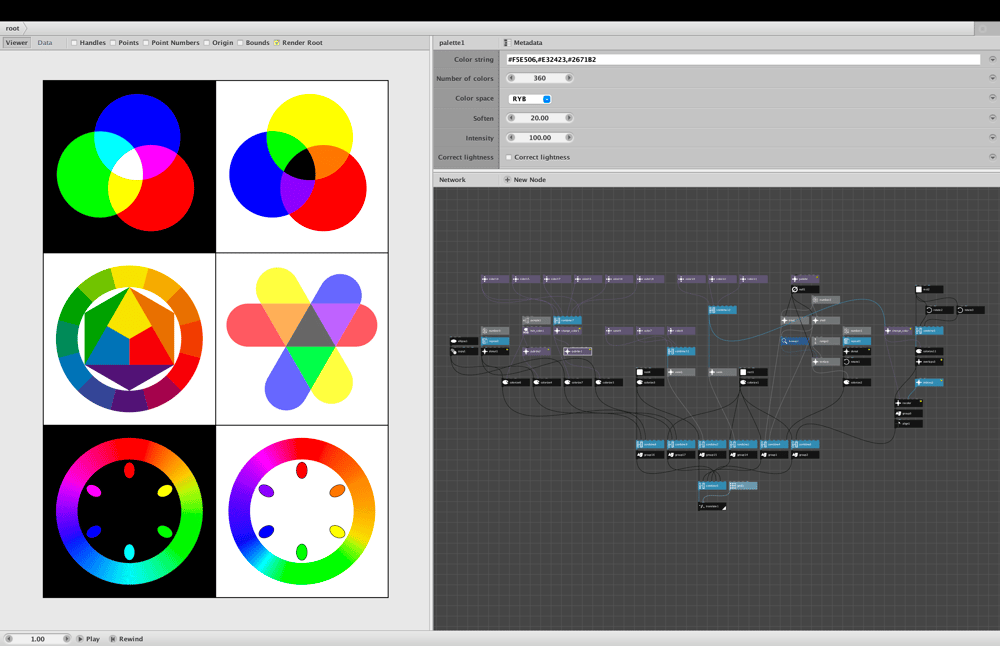1000x646 pixels.
Task: Click the Rewind button label
Action: [x=131, y=638]
